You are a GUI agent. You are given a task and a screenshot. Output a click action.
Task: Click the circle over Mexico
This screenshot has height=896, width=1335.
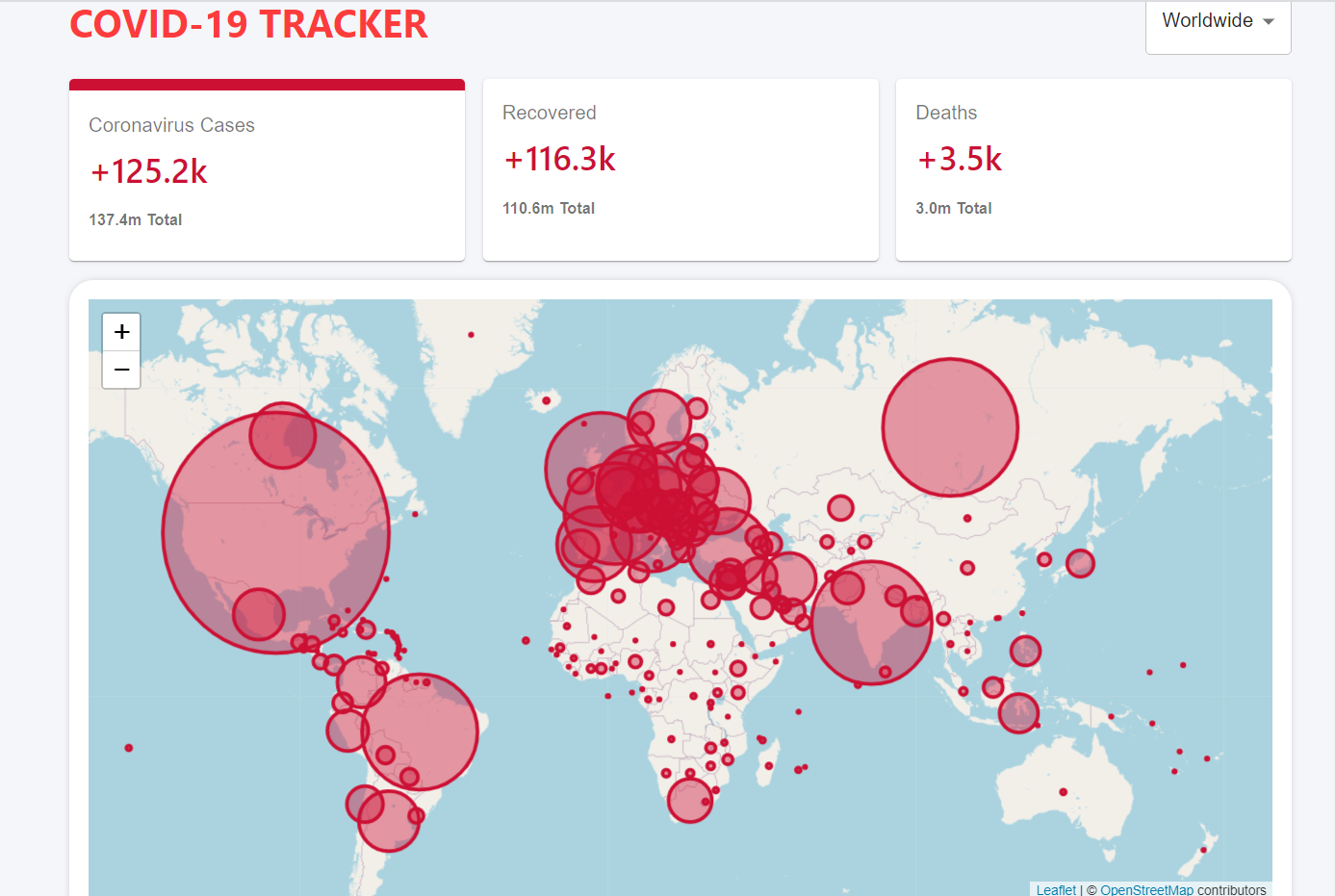pos(259,615)
